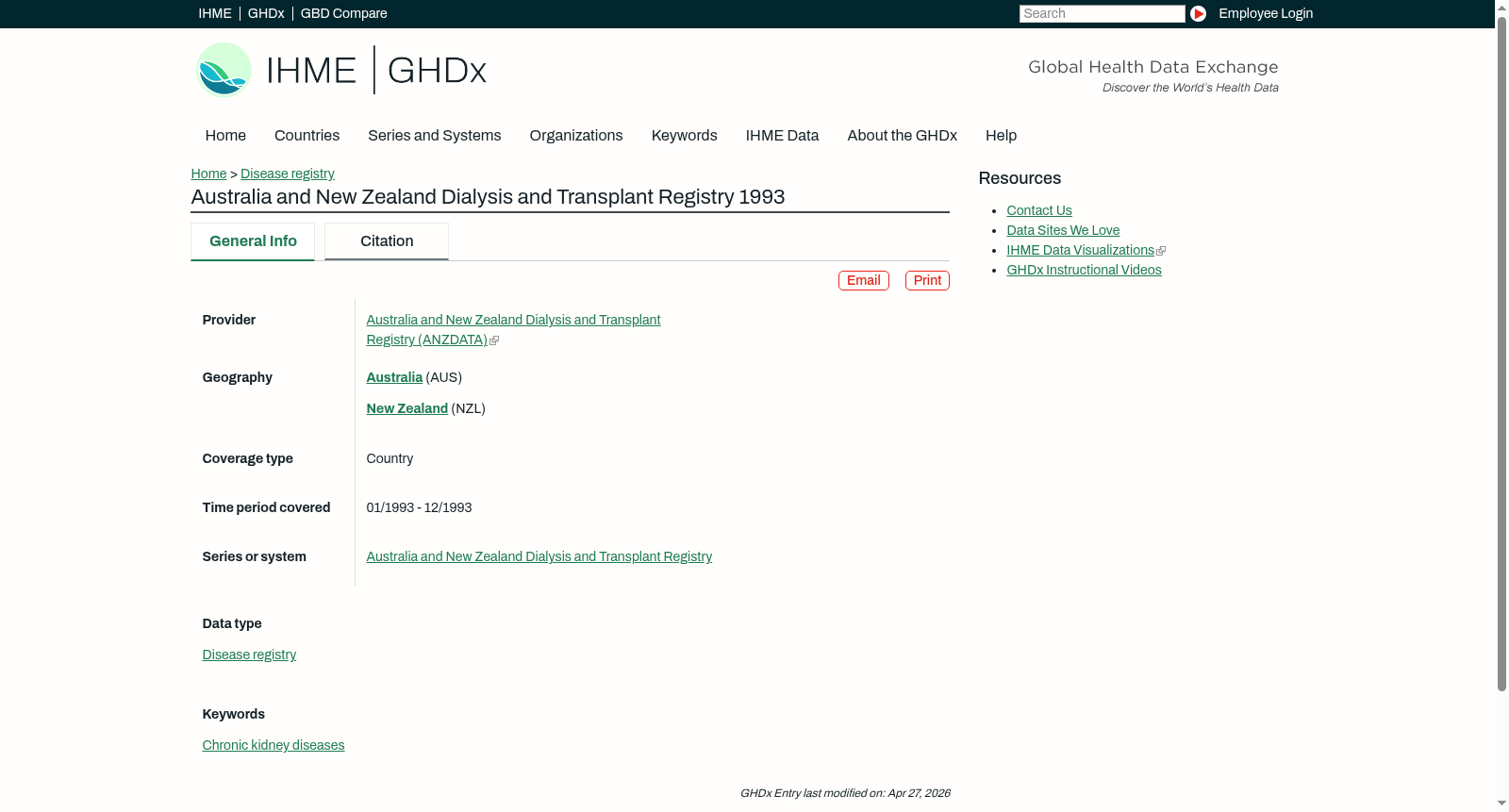Switch to the Citation tab
1509x812 pixels.
387,241
